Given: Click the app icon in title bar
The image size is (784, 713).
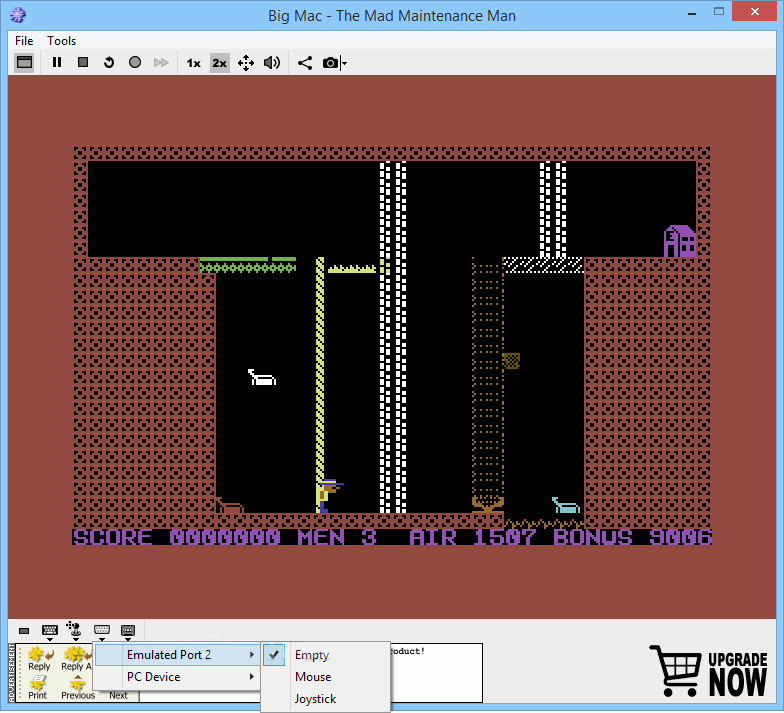Looking at the screenshot, I should click(x=18, y=15).
